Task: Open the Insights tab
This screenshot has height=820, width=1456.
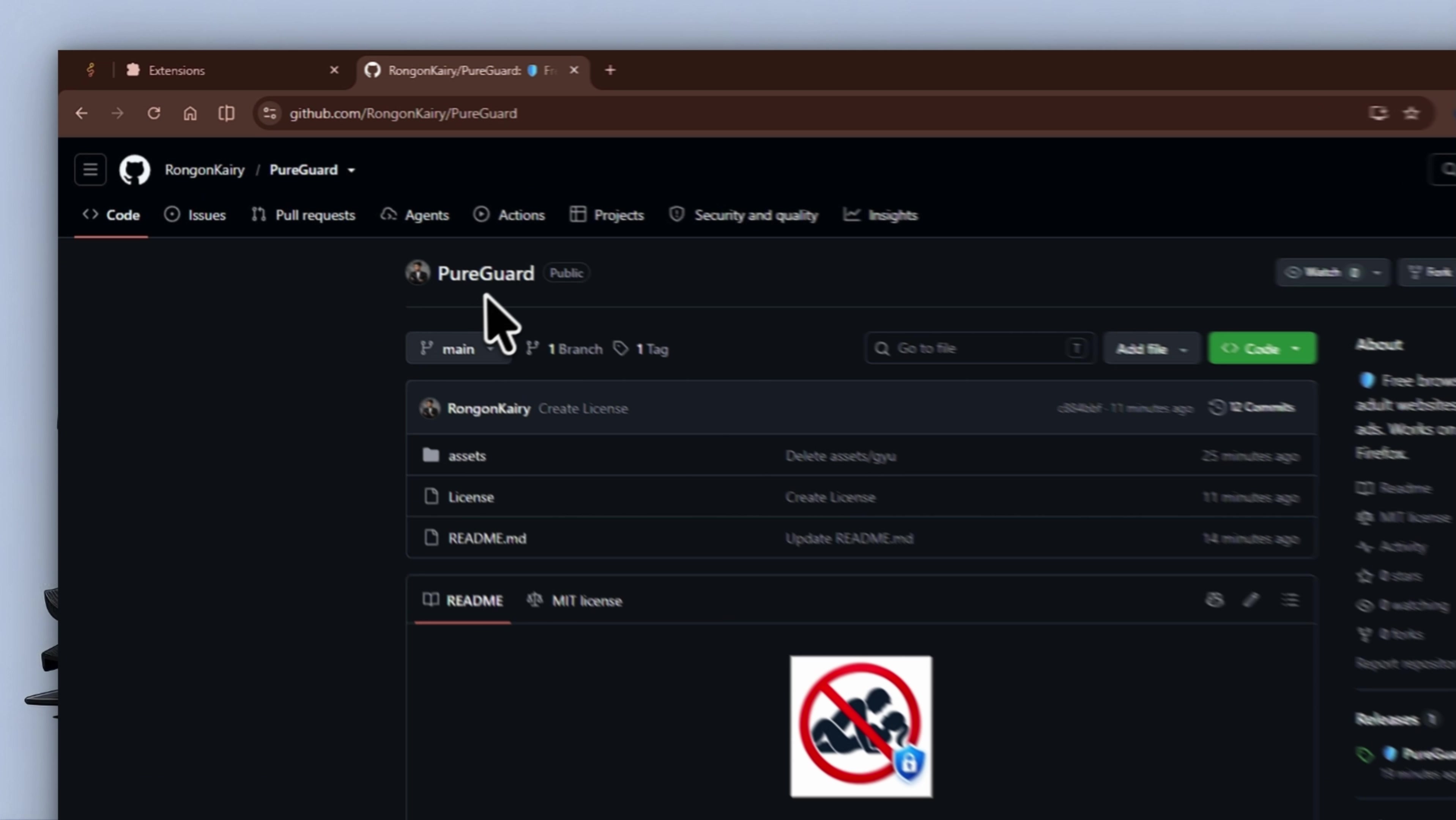Action: point(880,215)
